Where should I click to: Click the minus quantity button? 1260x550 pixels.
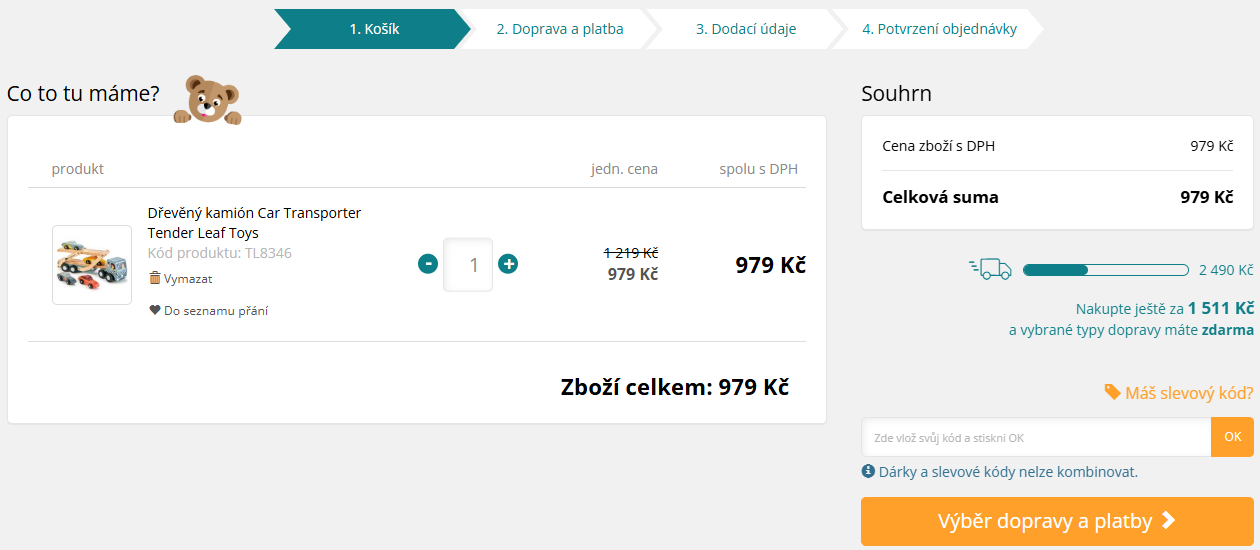428,264
